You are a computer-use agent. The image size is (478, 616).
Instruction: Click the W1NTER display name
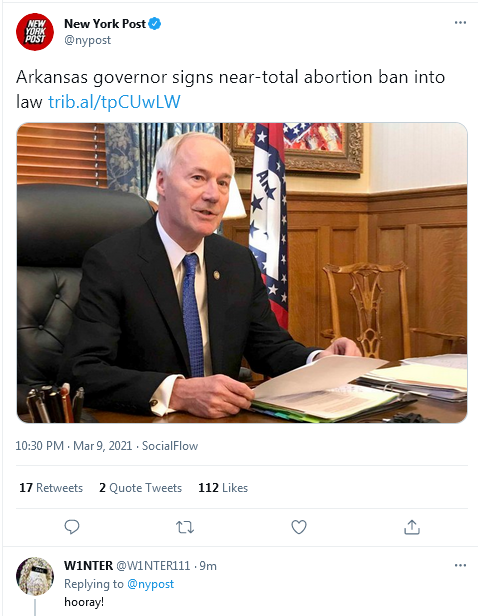coord(88,566)
